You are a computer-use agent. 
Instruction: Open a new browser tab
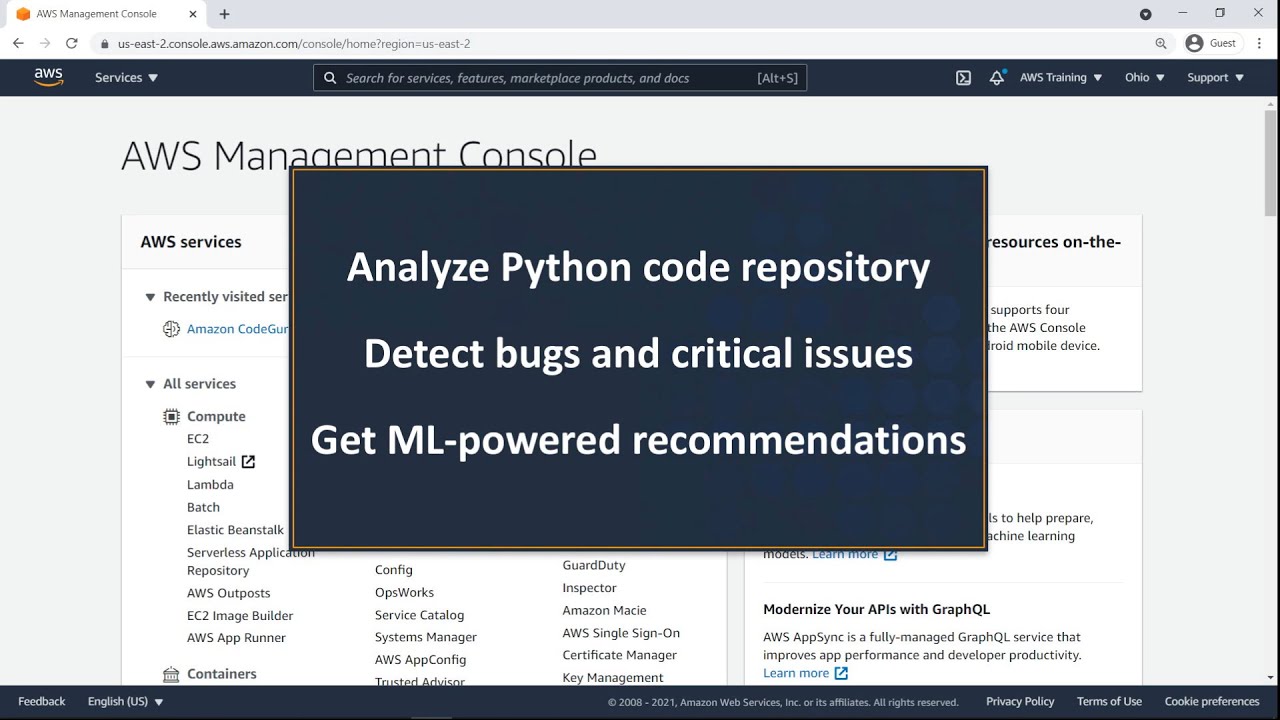tap(224, 14)
